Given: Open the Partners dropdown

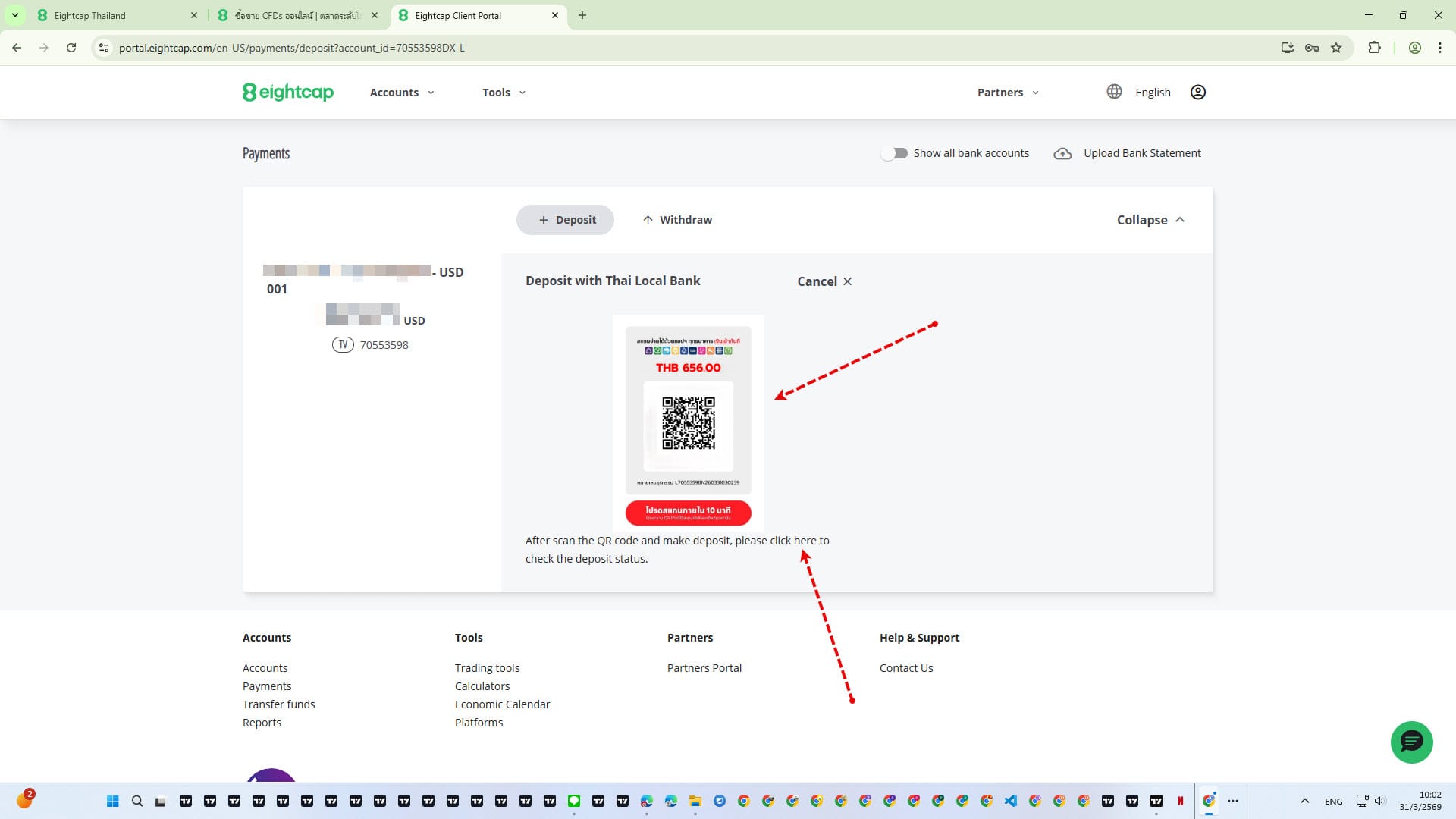Looking at the screenshot, I should [1007, 93].
